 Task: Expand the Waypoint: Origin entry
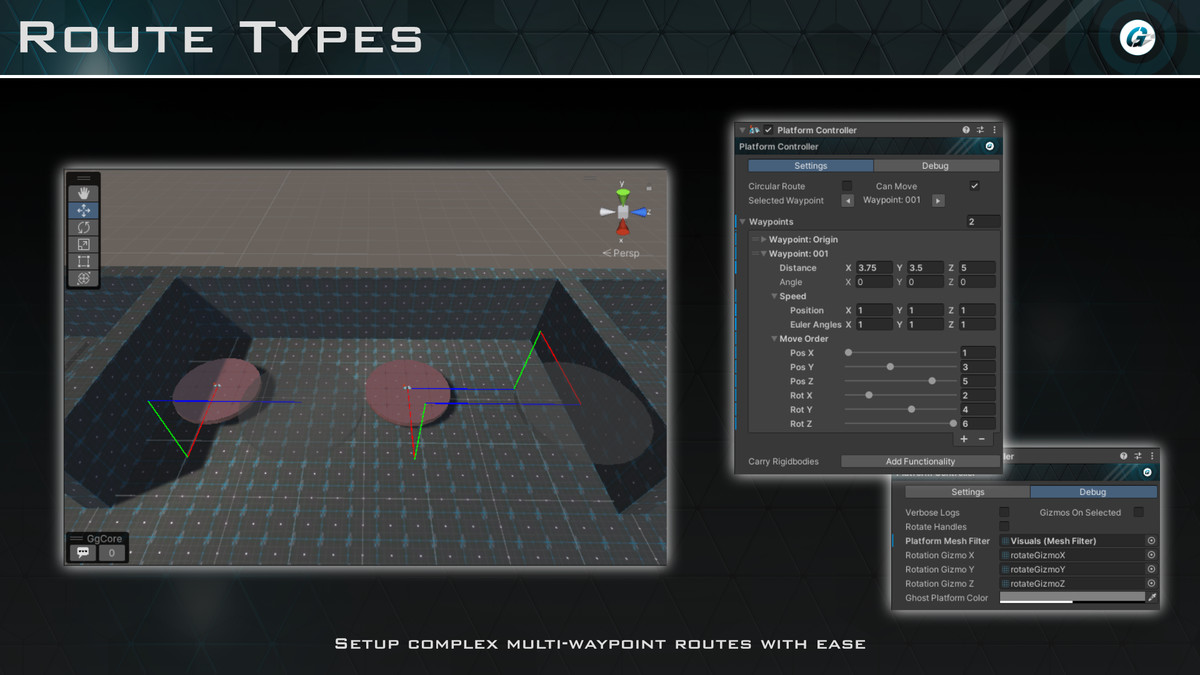pyautogui.click(x=764, y=240)
